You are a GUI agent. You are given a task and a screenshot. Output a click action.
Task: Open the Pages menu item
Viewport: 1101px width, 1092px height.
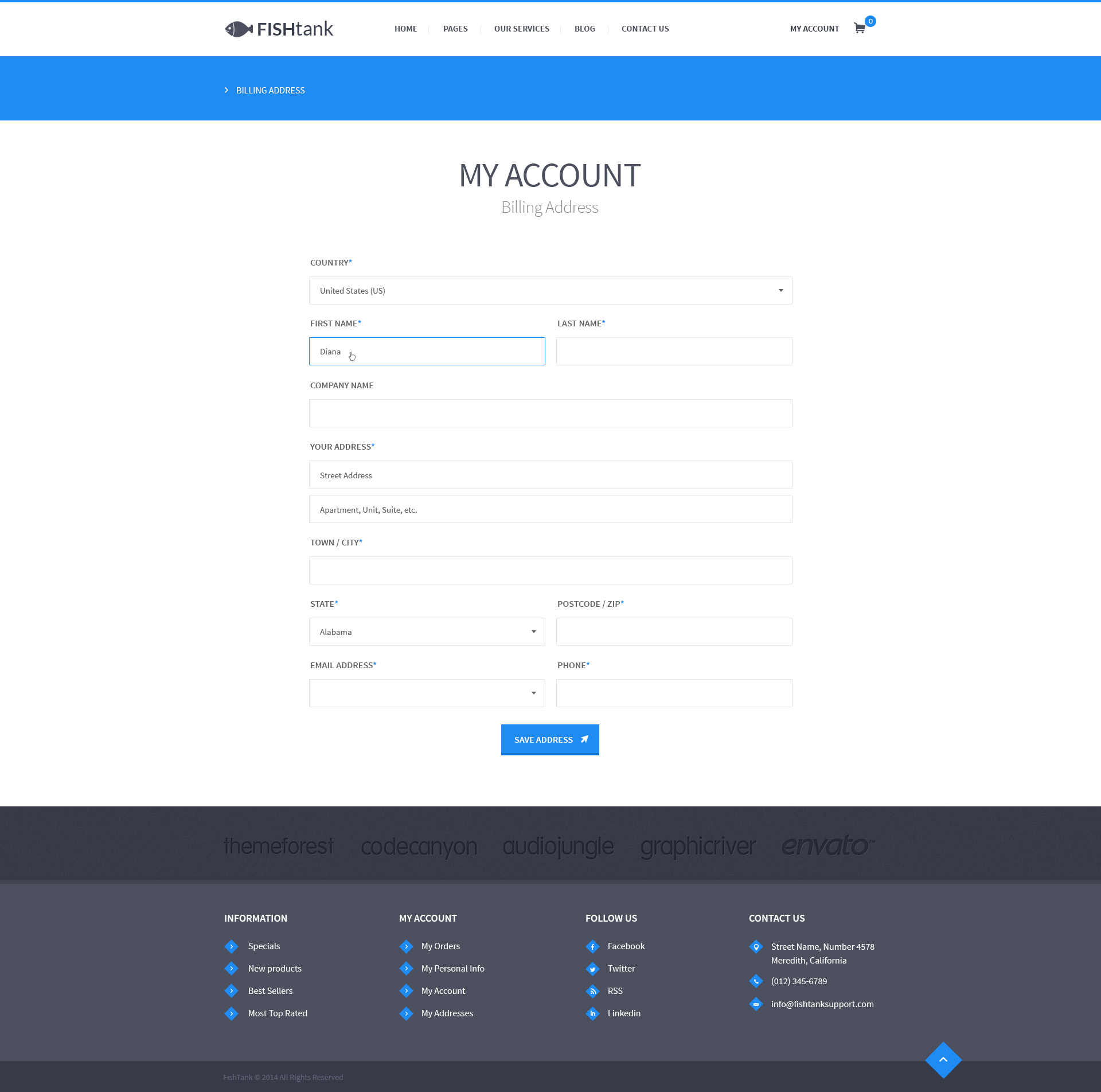pyautogui.click(x=455, y=29)
